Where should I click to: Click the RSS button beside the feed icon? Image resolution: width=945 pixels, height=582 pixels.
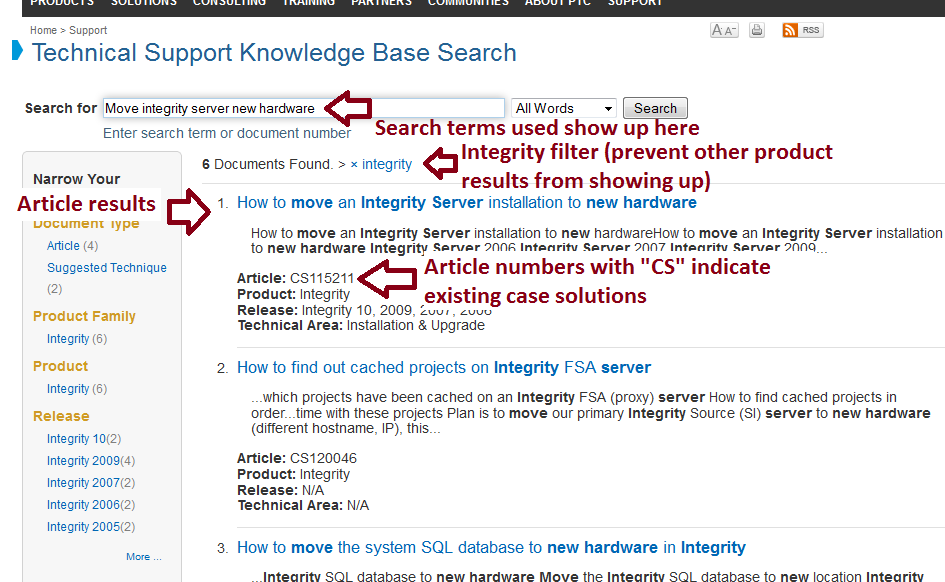coord(811,30)
